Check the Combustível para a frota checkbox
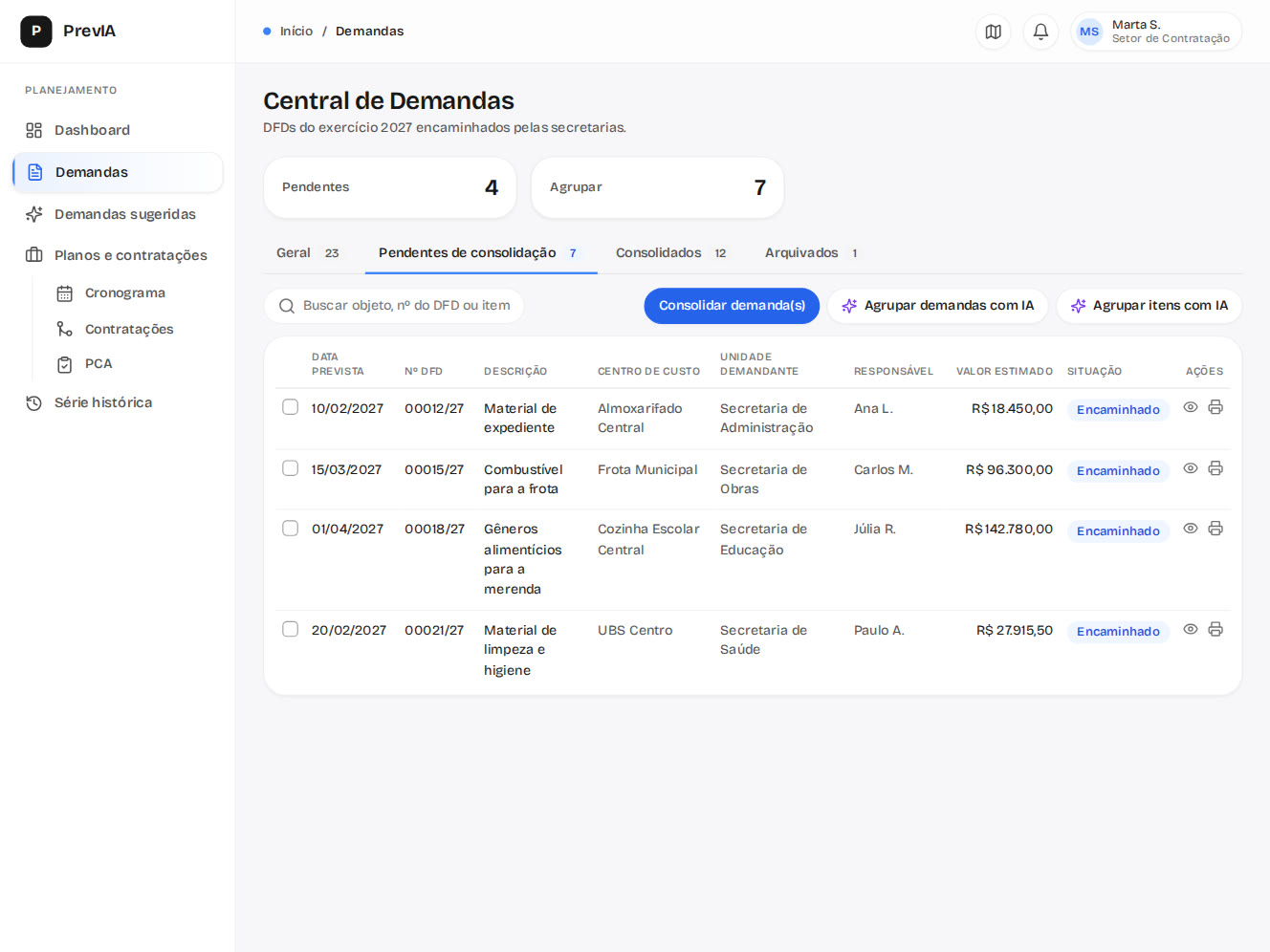Viewport: 1270px width, 952px height. tap(291, 468)
